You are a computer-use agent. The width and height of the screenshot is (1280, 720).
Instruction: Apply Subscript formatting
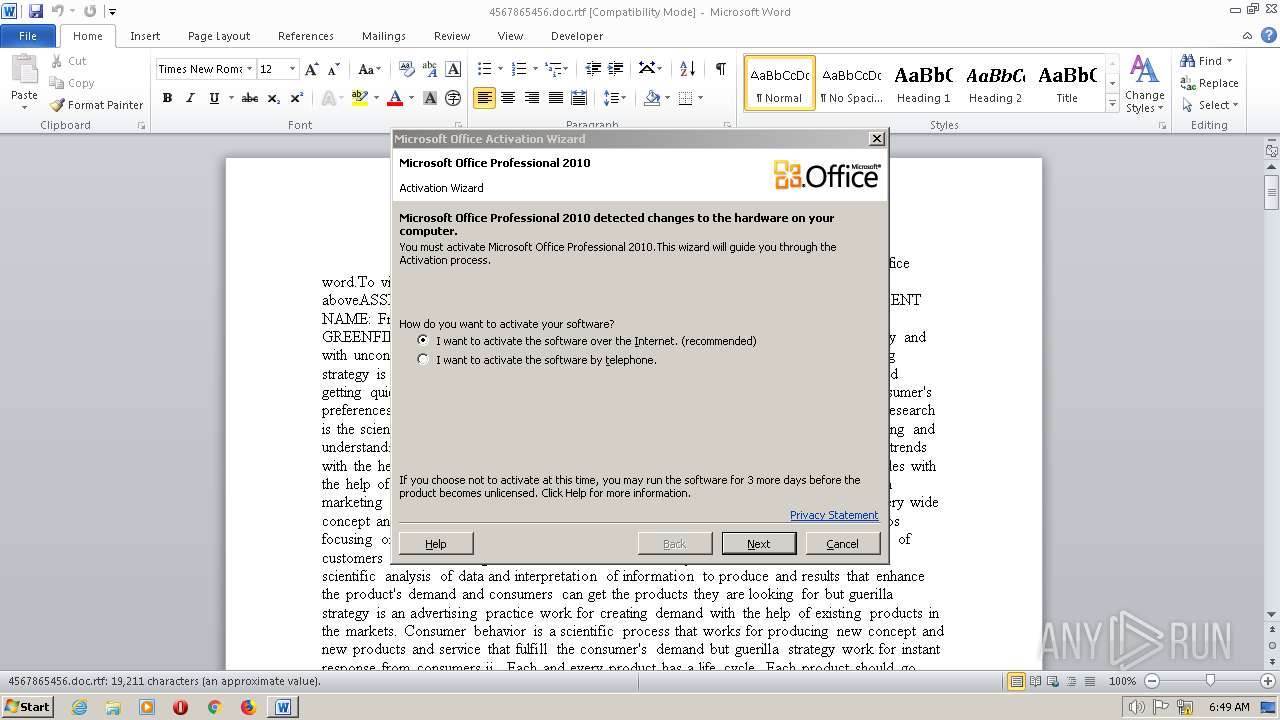pyautogui.click(x=274, y=98)
